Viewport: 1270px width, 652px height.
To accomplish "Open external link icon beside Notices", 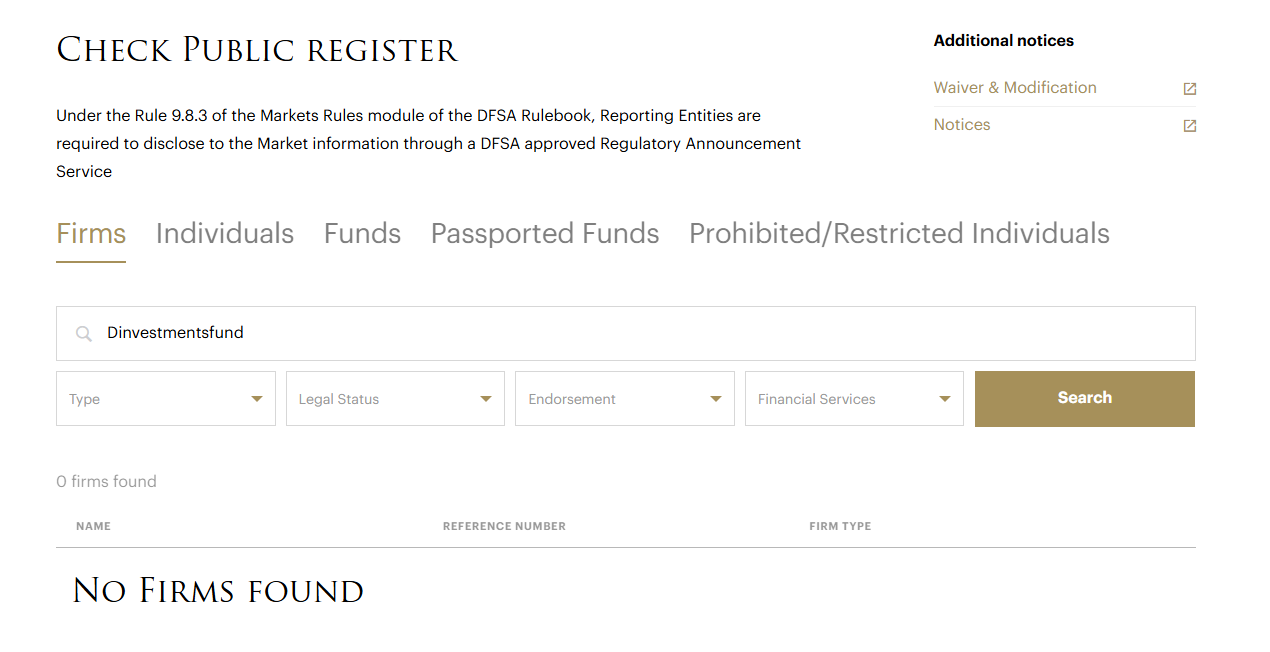I will pyautogui.click(x=1189, y=126).
